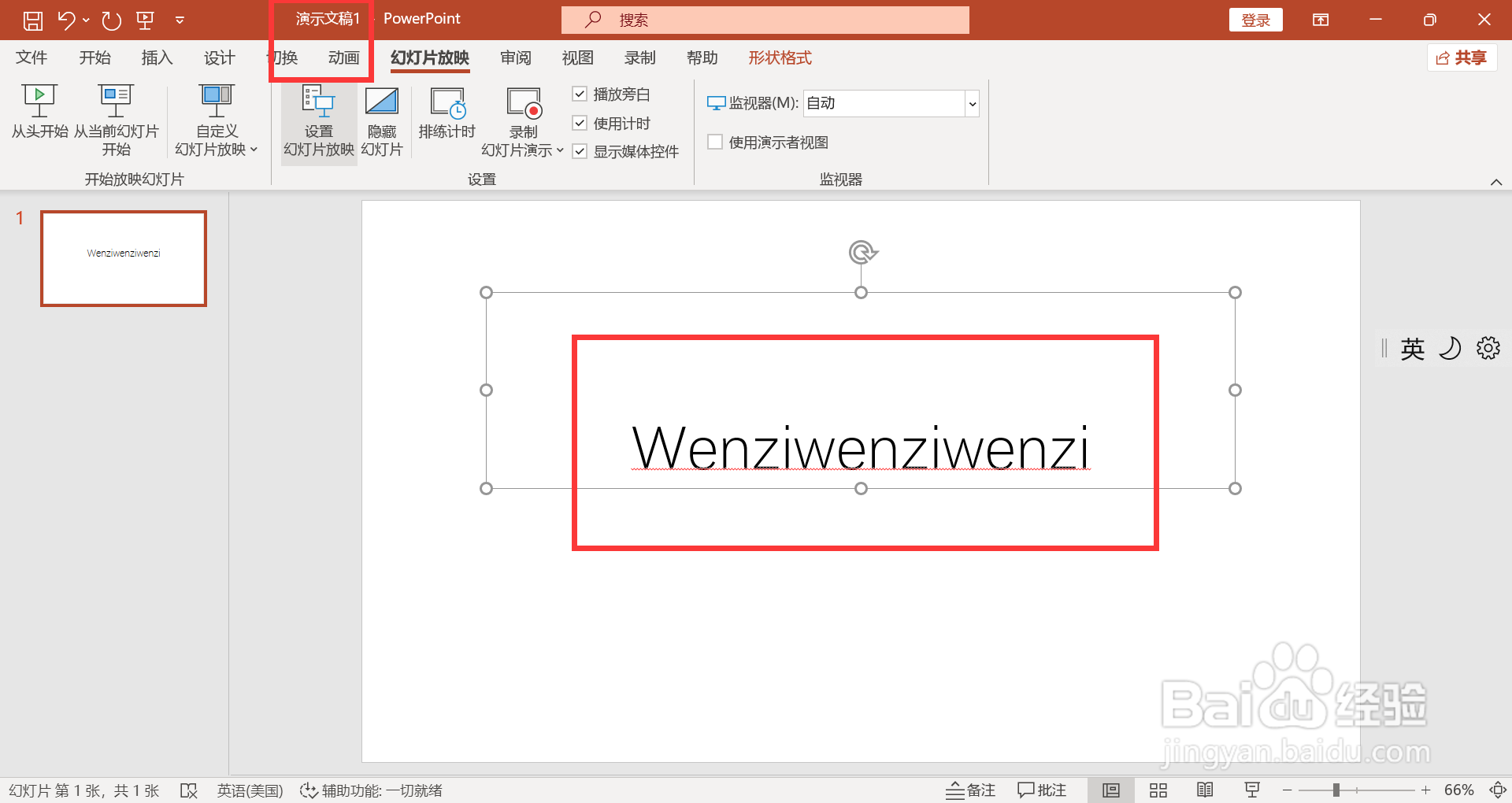Image resolution: width=1512 pixels, height=803 pixels.
Task: Switch to Slide Sorter view icon
Action: (1158, 790)
